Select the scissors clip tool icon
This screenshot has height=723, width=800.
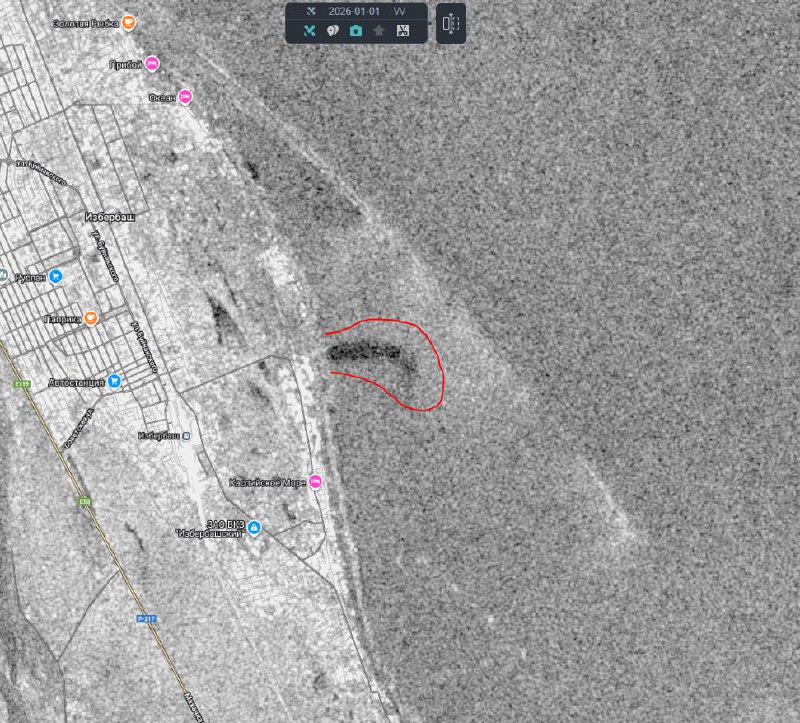point(402,31)
